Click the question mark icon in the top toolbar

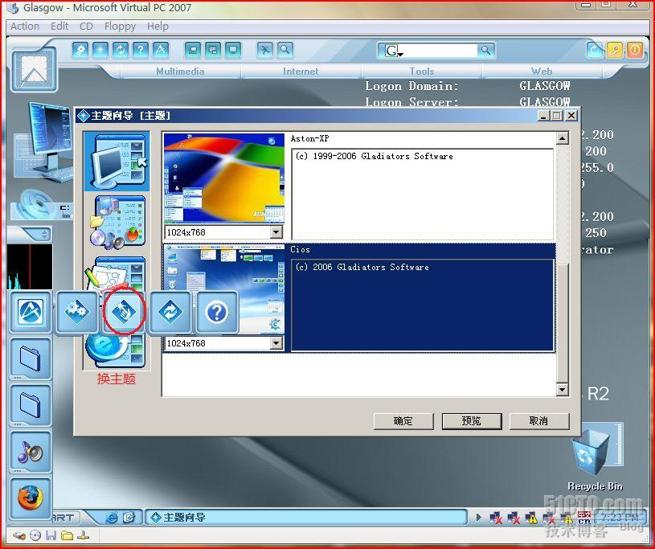(x=140, y=50)
